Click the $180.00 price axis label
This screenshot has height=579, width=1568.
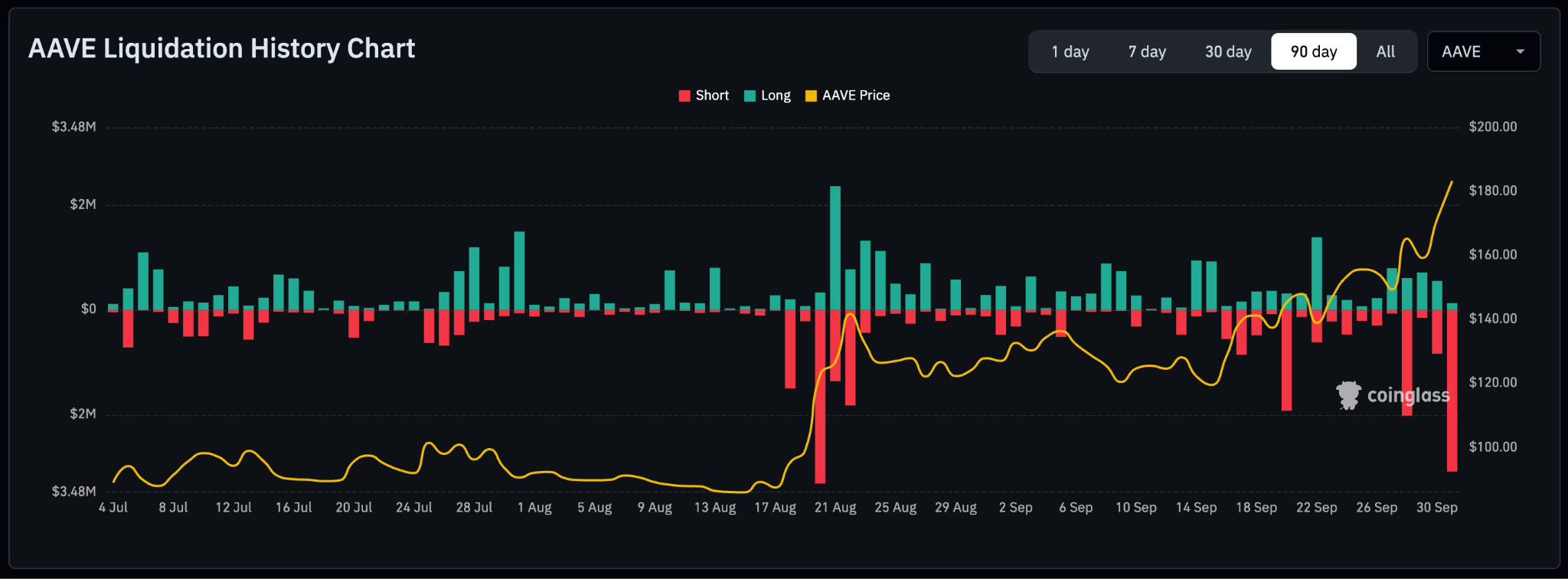point(1493,191)
